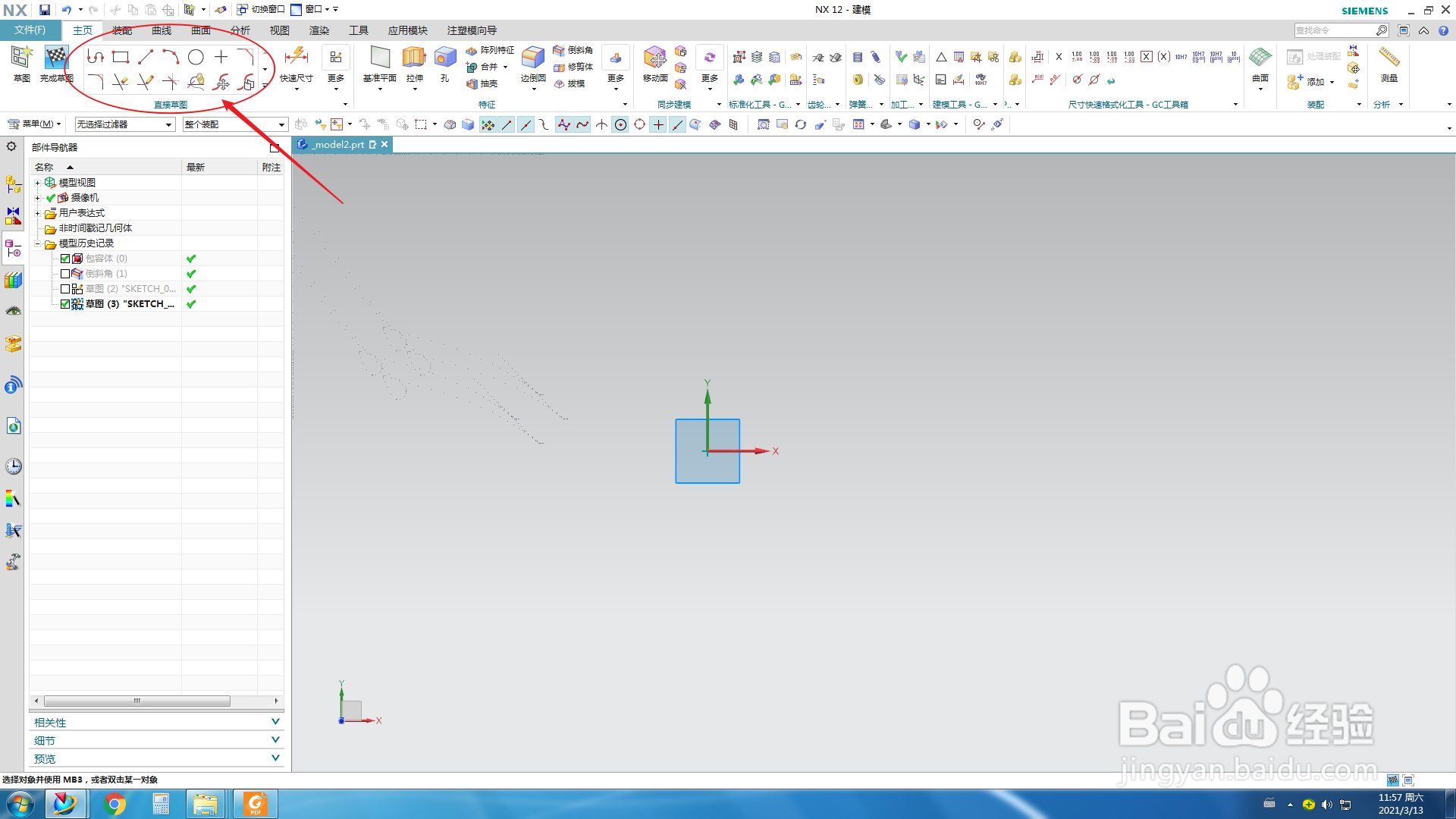1456x819 pixels.
Task: Select the Circle sketch tool
Action: tap(196, 57)
